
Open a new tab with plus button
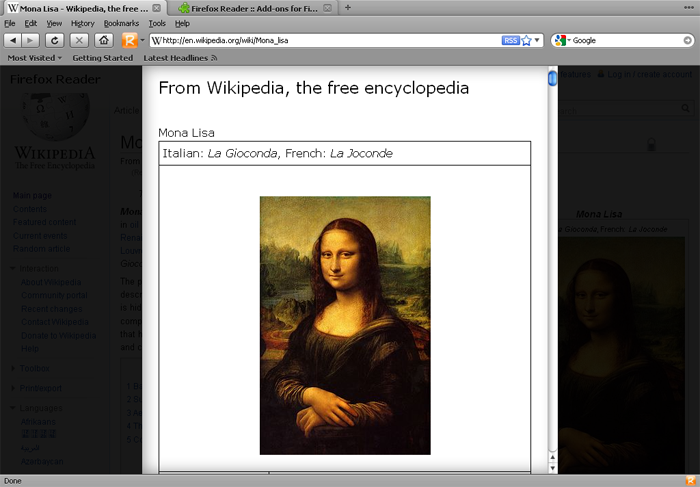click(348, 8)
